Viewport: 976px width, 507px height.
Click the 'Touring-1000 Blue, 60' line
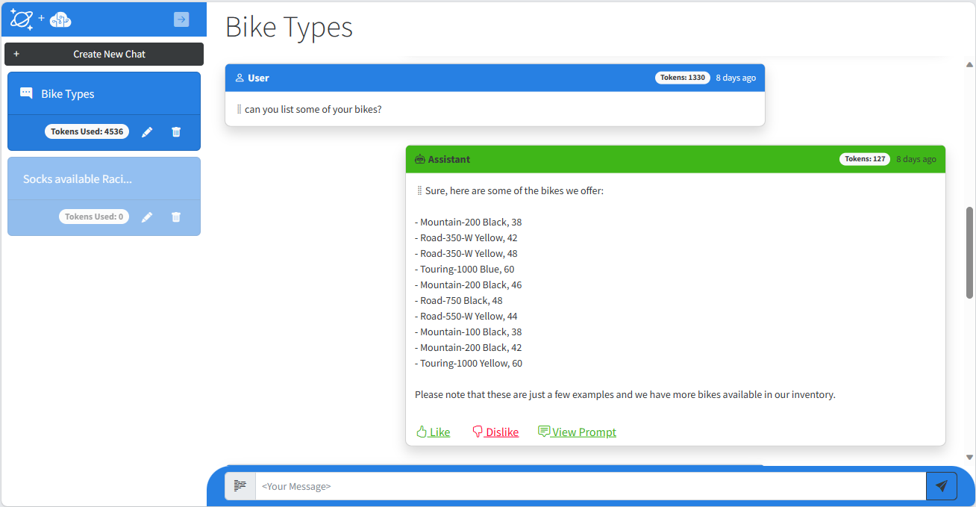coord(464,269)
